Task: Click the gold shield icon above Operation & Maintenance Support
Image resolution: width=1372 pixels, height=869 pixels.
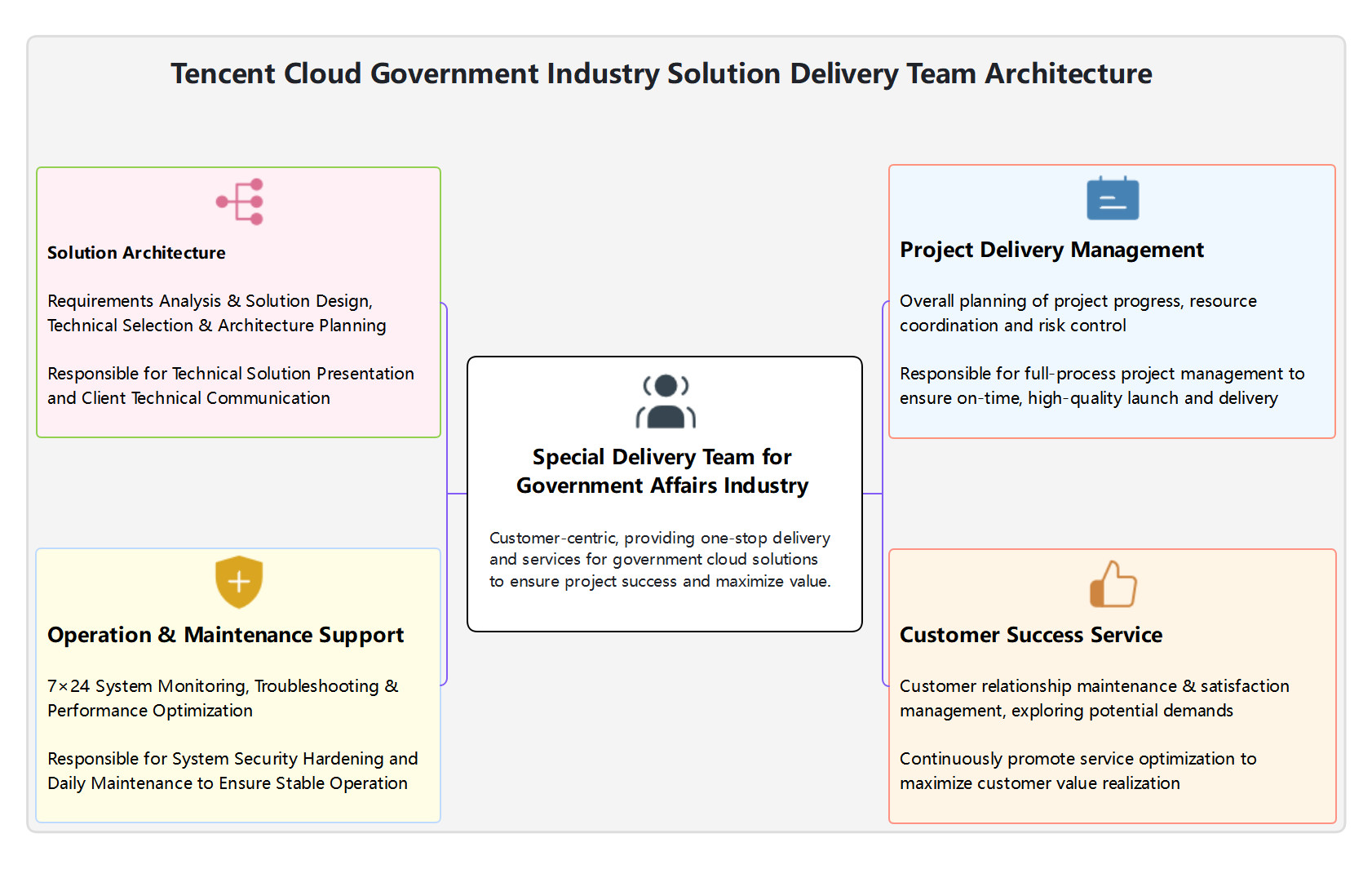Action: pyautogui.click(x=238, y=582)
